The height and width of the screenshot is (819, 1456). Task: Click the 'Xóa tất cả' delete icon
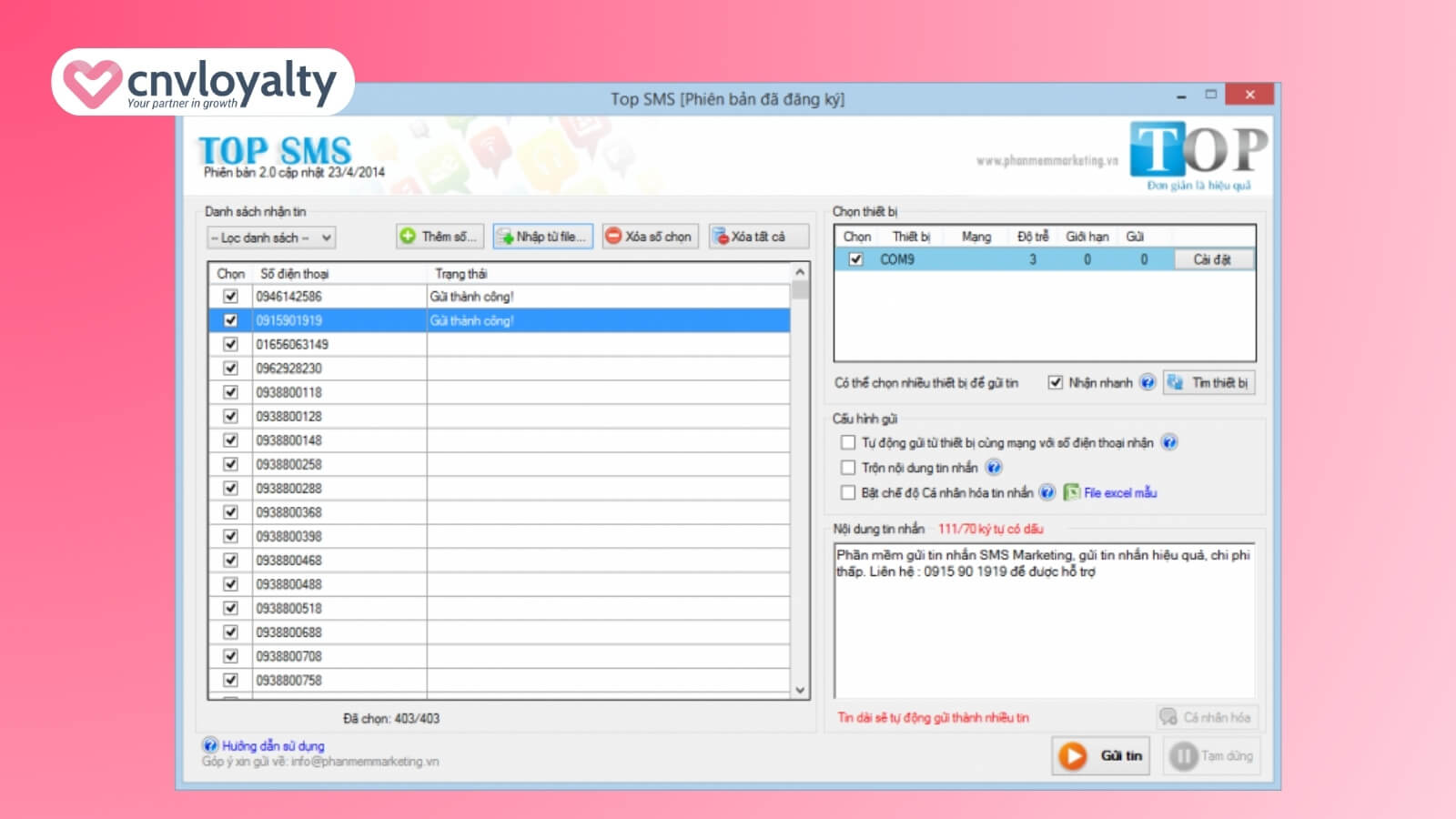point(721,237)
